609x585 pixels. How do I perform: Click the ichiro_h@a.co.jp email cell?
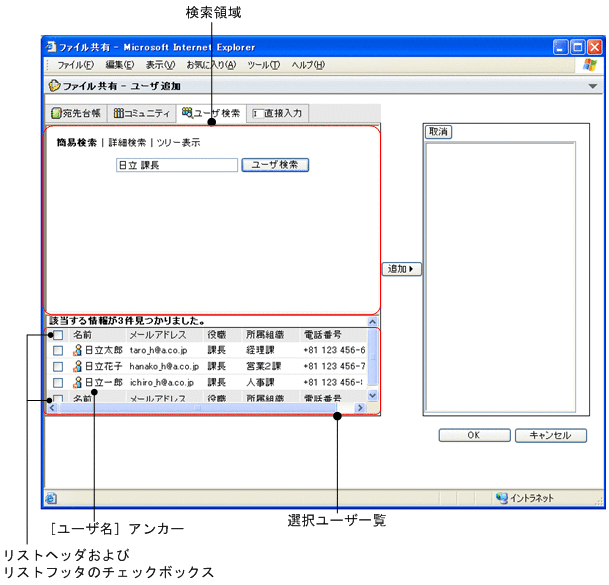162,383
